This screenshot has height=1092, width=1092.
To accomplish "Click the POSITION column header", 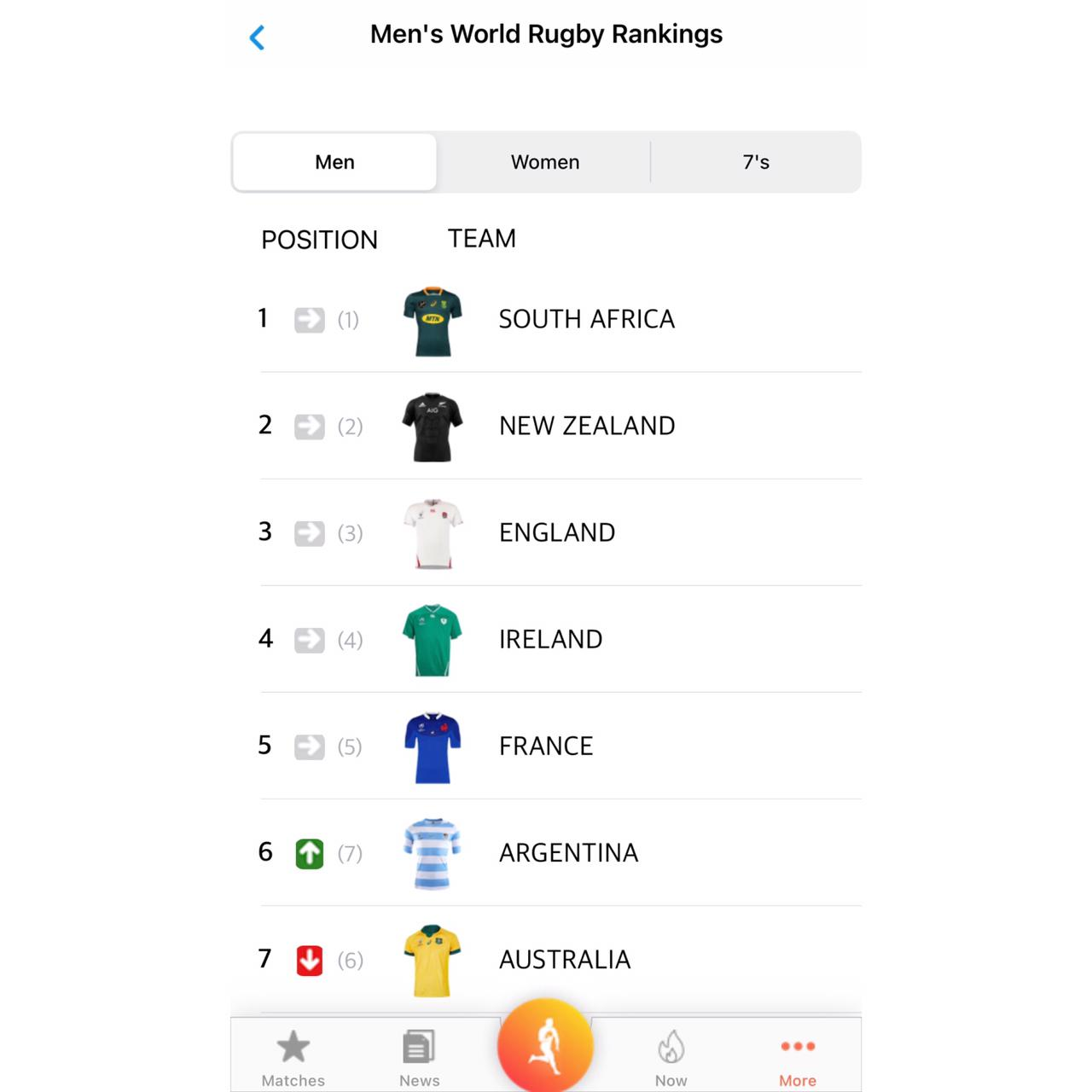I will click(x=319, y=240).
